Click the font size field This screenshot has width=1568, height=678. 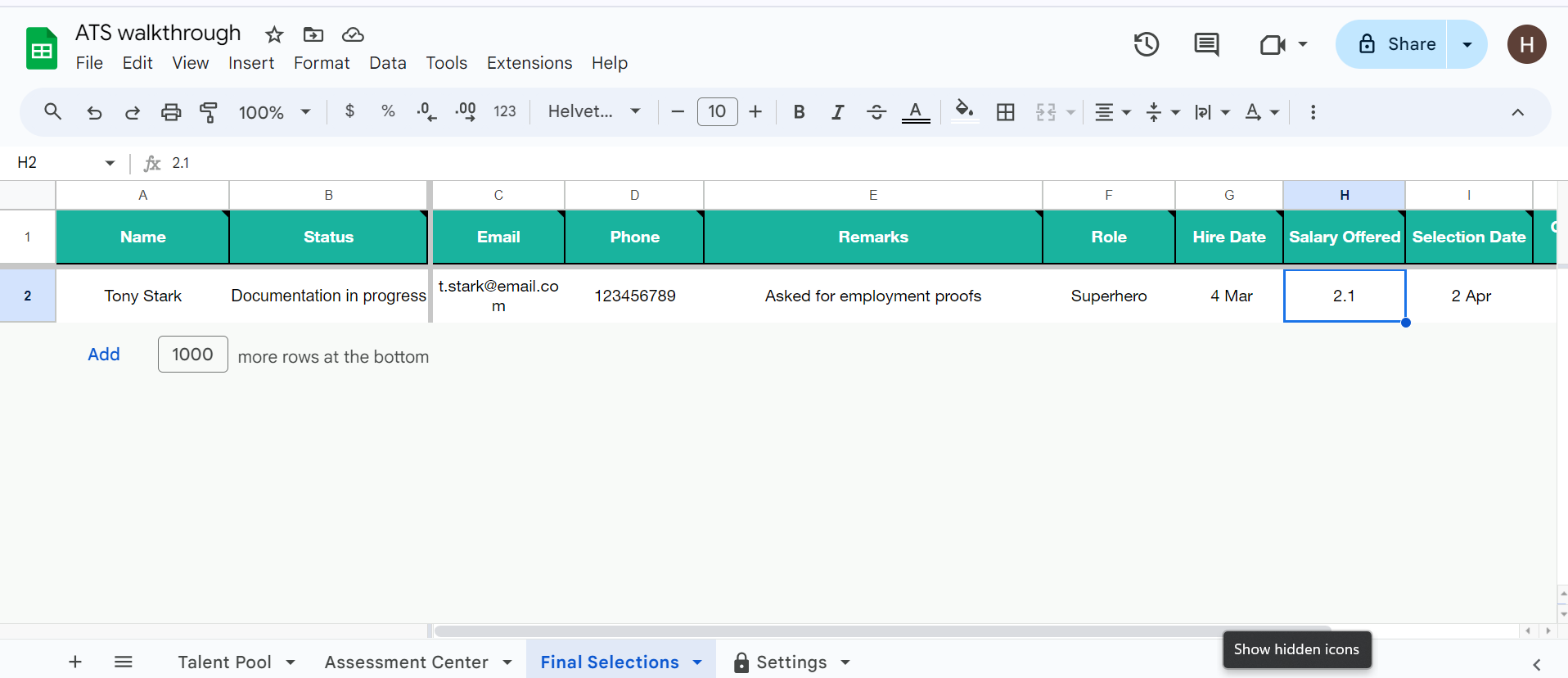[717, 111]
